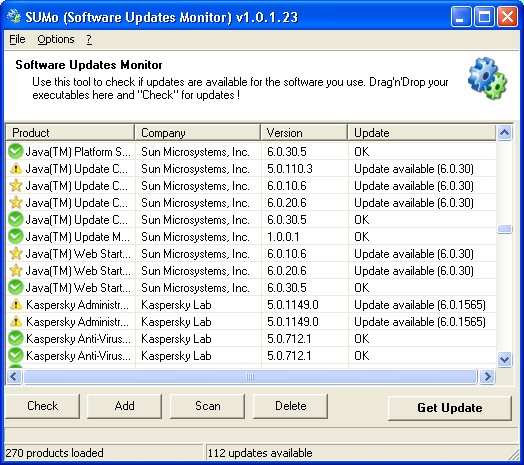
Task: Click warning icon beside Java version 5.0.110.3
Action: (x=16, y=169)
